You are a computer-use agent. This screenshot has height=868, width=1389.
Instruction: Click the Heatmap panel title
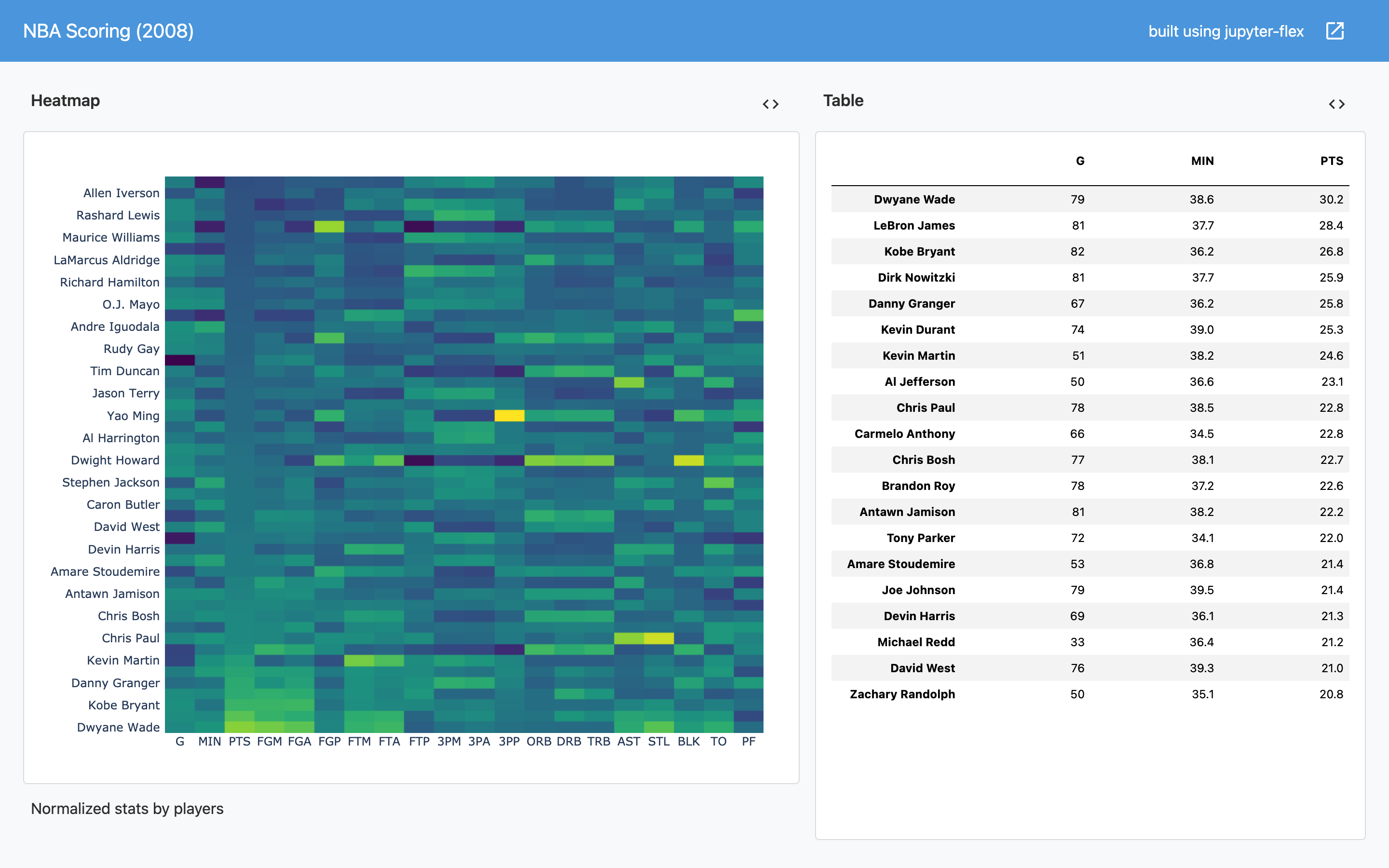pyautogui.click(x=65, y=100)
